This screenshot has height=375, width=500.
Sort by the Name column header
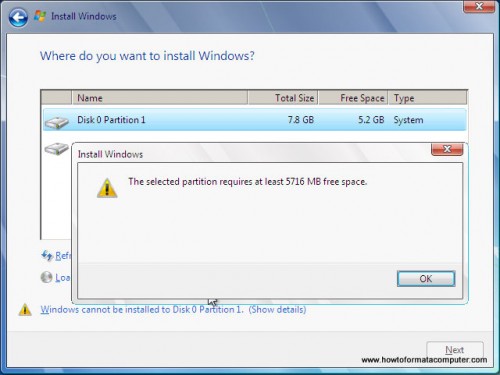point(159,98)
